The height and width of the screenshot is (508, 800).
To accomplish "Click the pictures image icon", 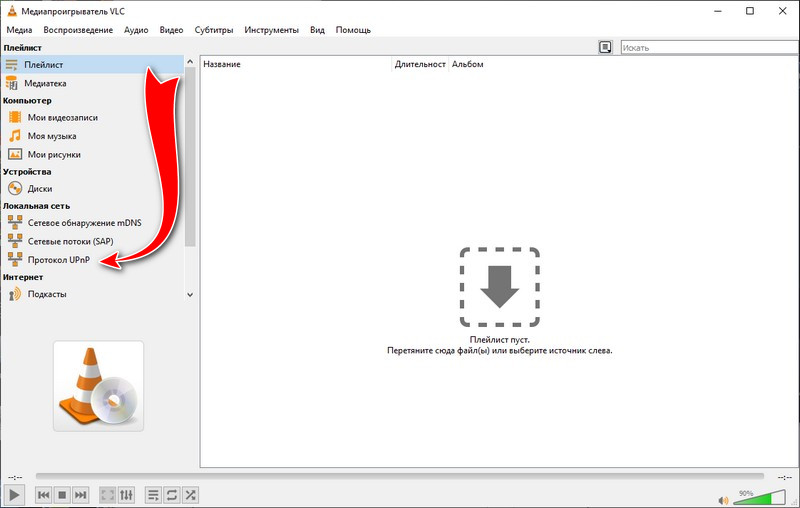I will (15, 154).
